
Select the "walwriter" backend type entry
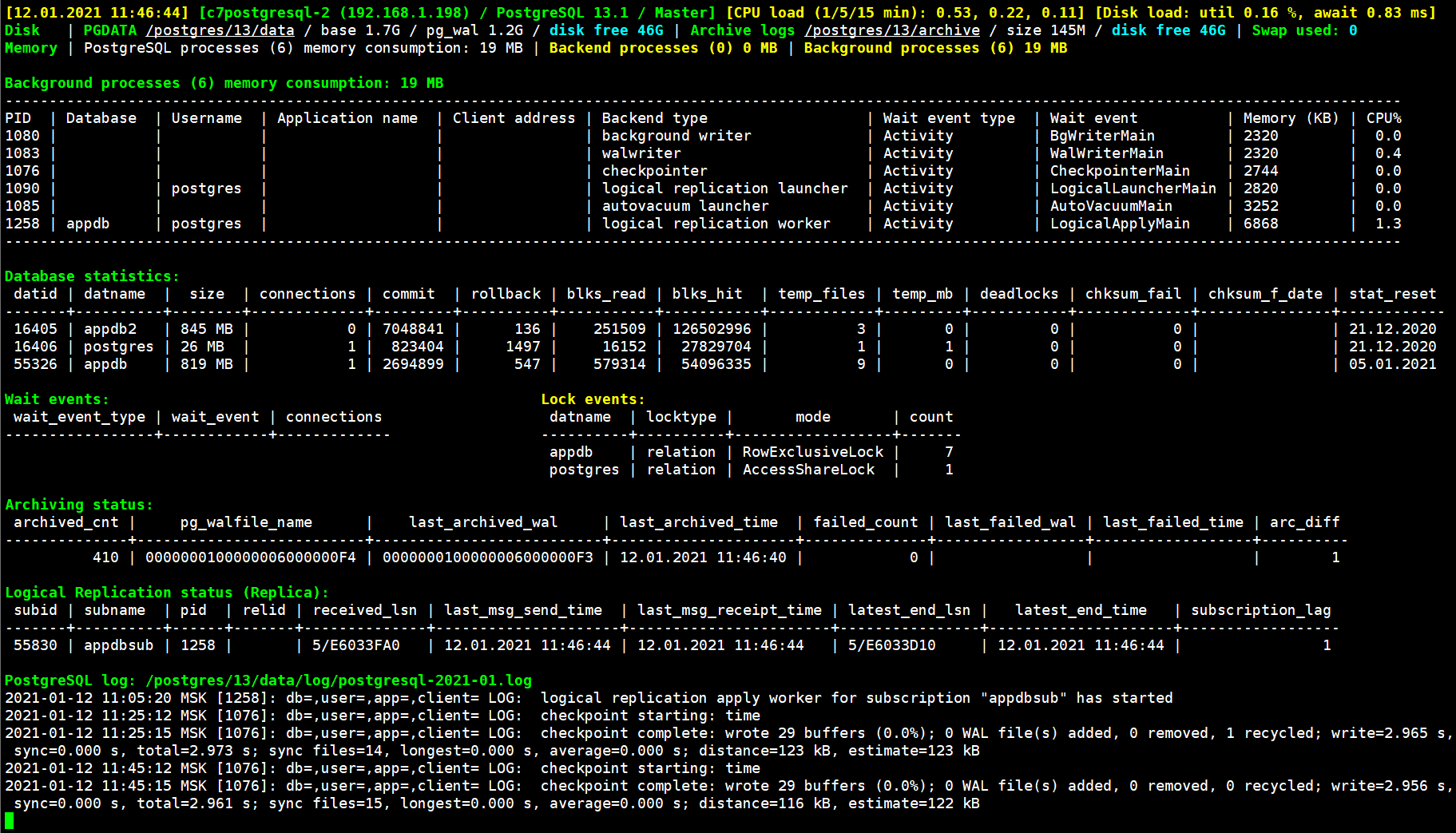pyautogui.click(x=641, y=153)
